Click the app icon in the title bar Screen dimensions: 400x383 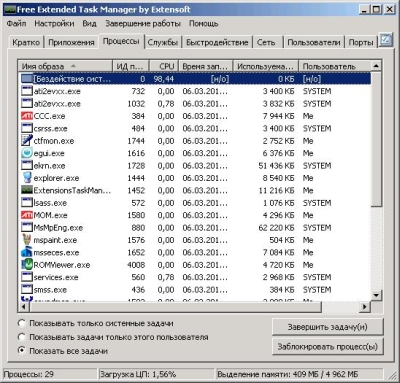[9, 9]
